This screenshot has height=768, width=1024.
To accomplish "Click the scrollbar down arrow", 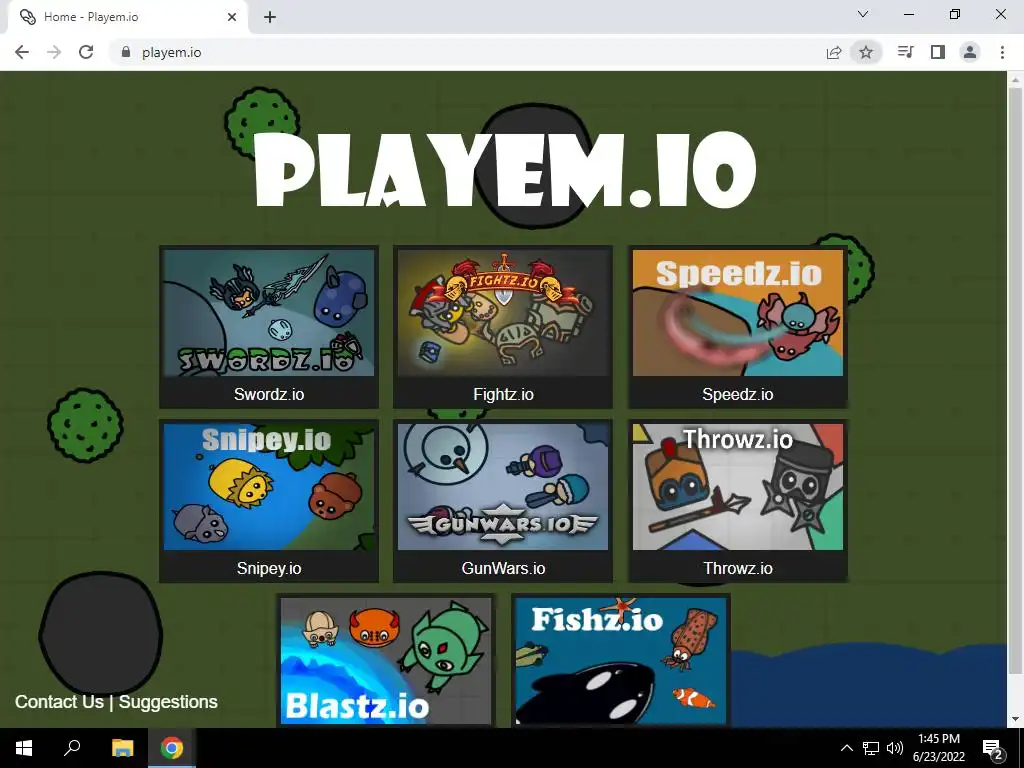I will pos(1015,720).
